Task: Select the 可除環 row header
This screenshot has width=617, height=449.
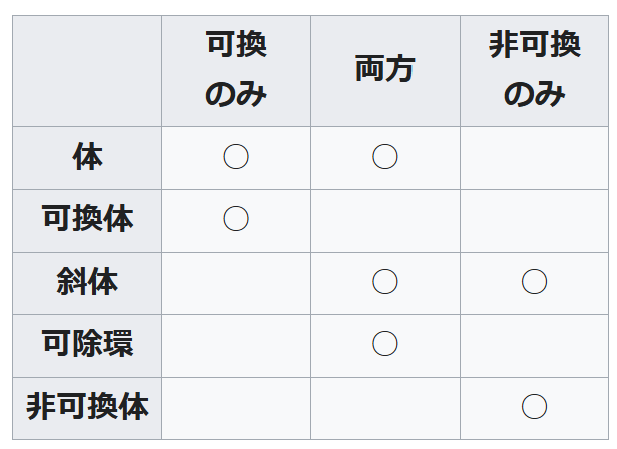Action: [87, 345]
